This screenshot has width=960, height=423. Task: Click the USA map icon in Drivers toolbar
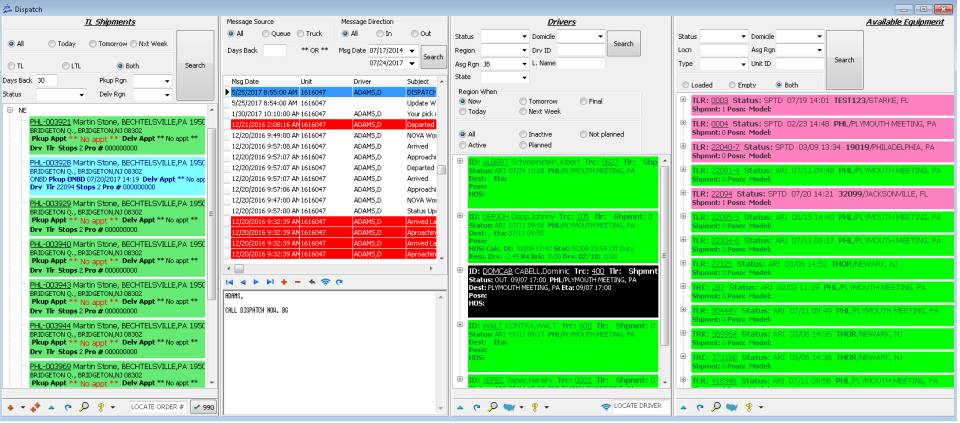coord(509,407)
